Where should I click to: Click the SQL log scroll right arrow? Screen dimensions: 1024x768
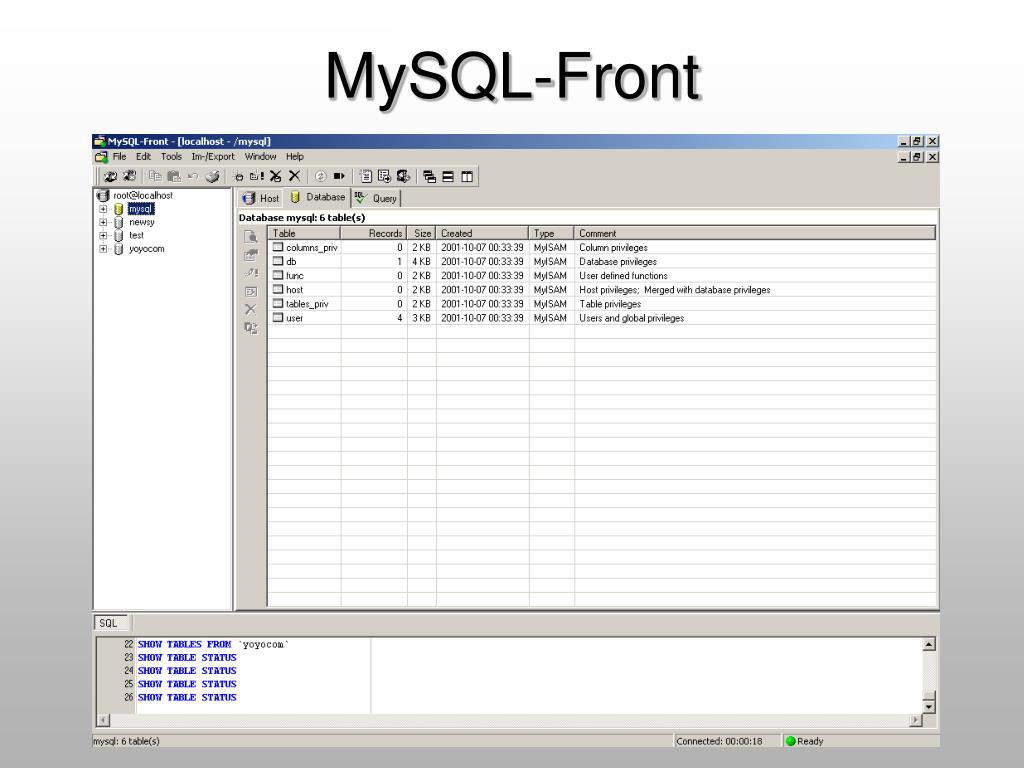[x=916, y=720]
